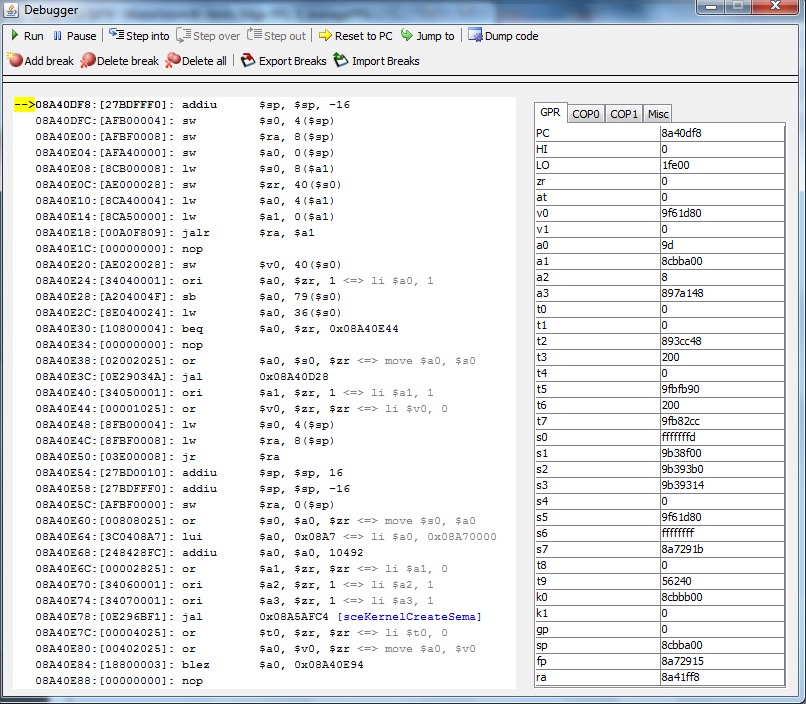This screenshot has height=704, width=806.
Task: Click the sp register value field
Action: pos(720,645)
